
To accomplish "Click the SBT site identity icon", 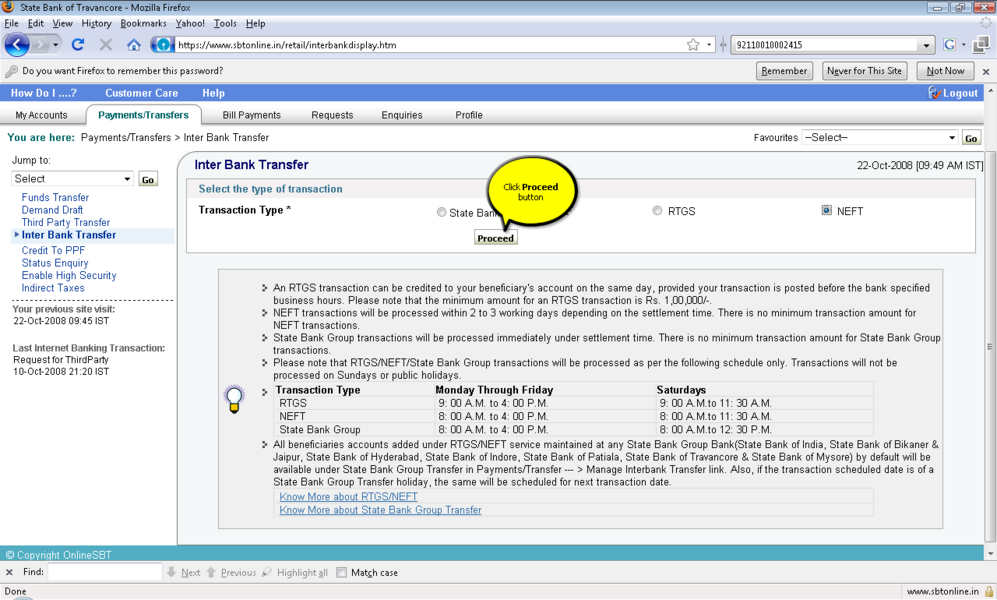I will (x=162, y=45).
